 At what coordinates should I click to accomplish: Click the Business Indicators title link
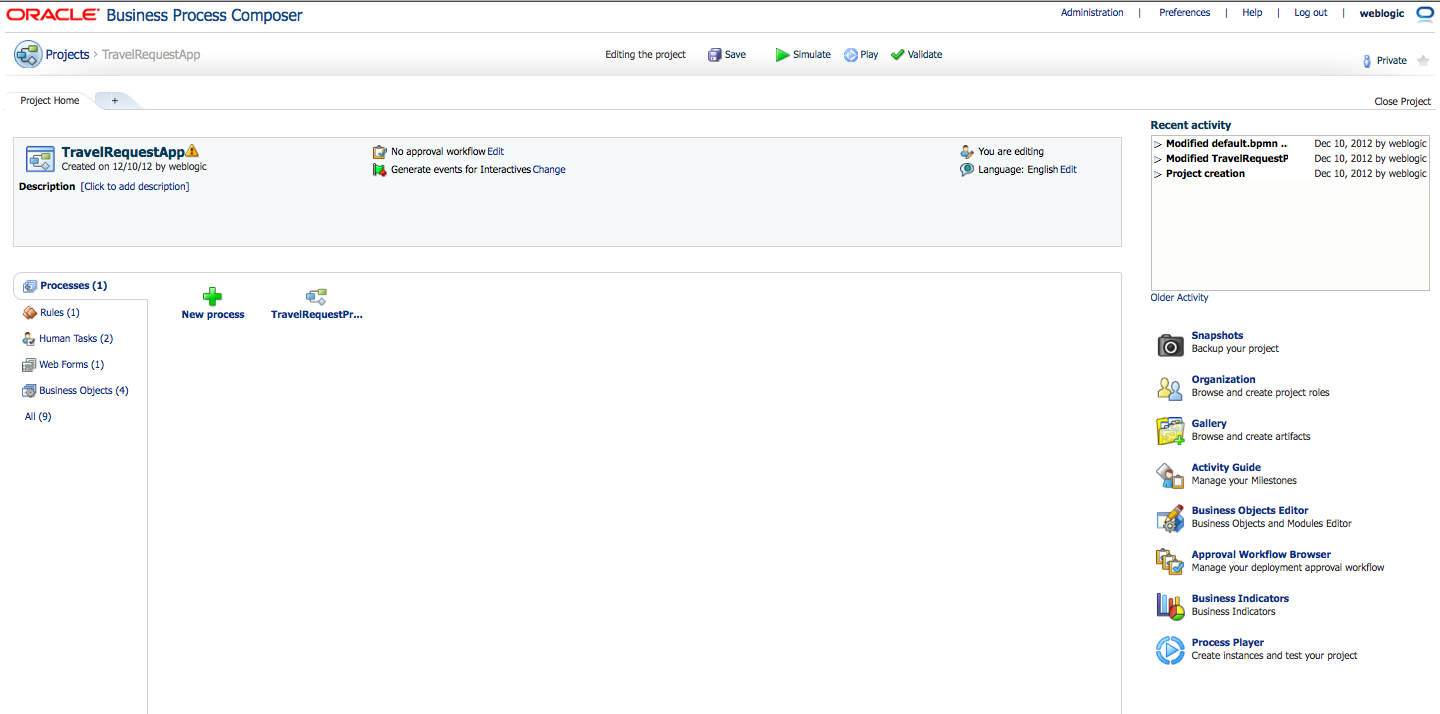click(1240, 599)
